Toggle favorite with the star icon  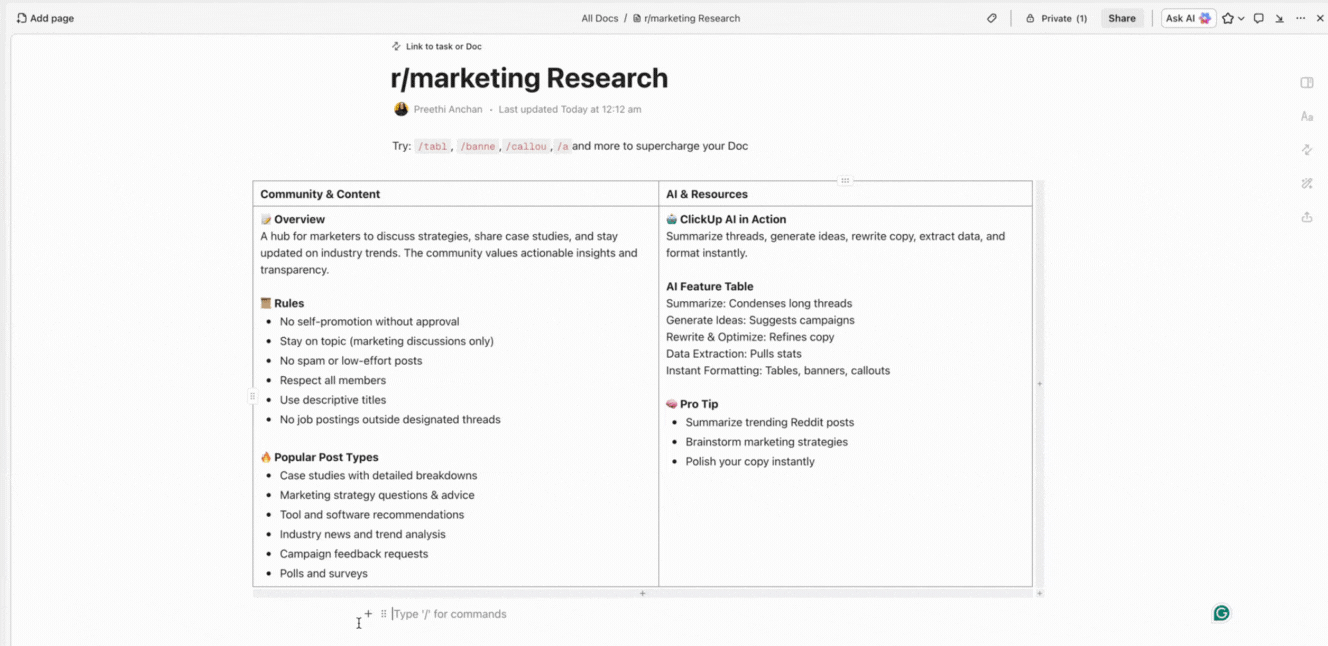point(1229,18)
